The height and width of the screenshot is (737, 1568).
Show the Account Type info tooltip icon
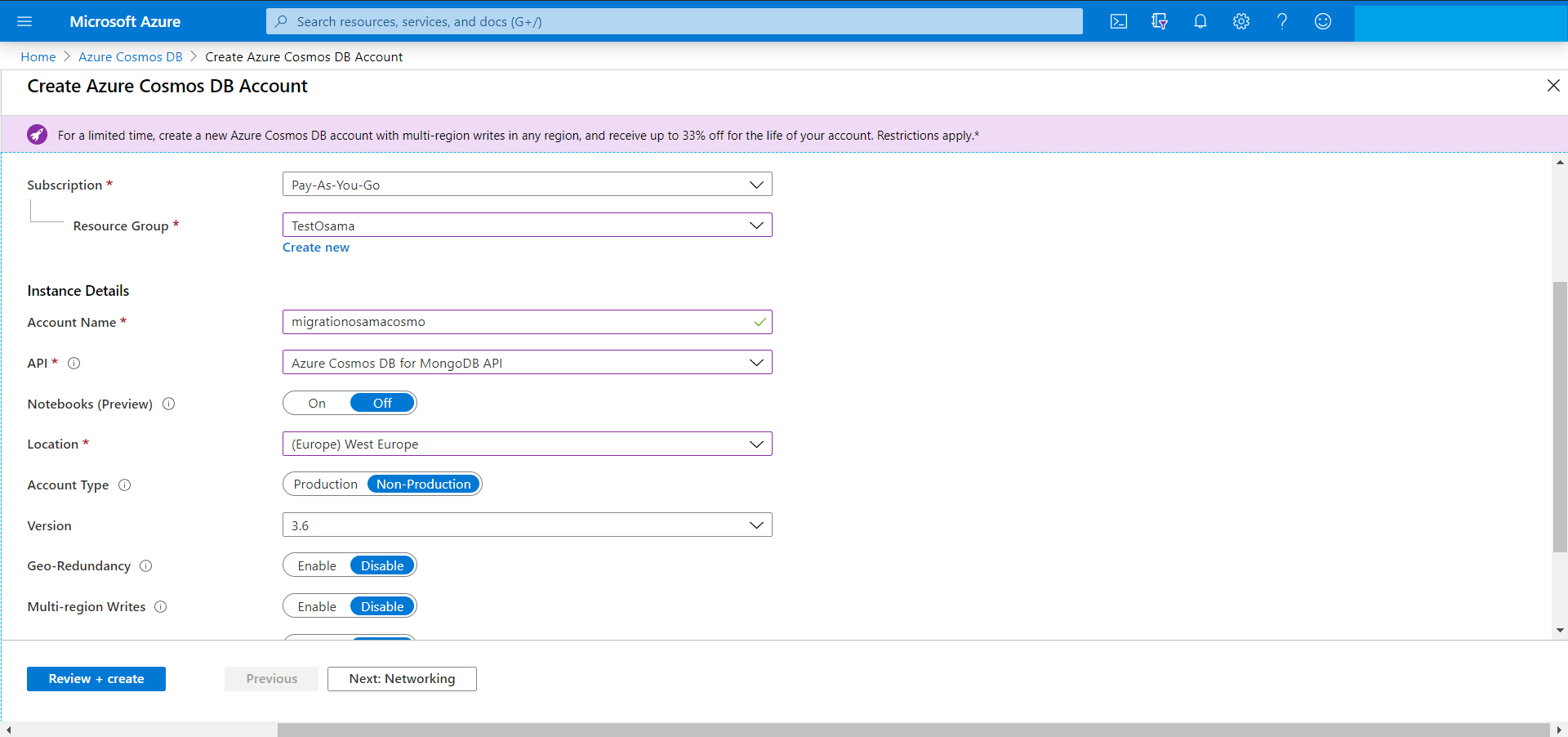coord(125,485)
